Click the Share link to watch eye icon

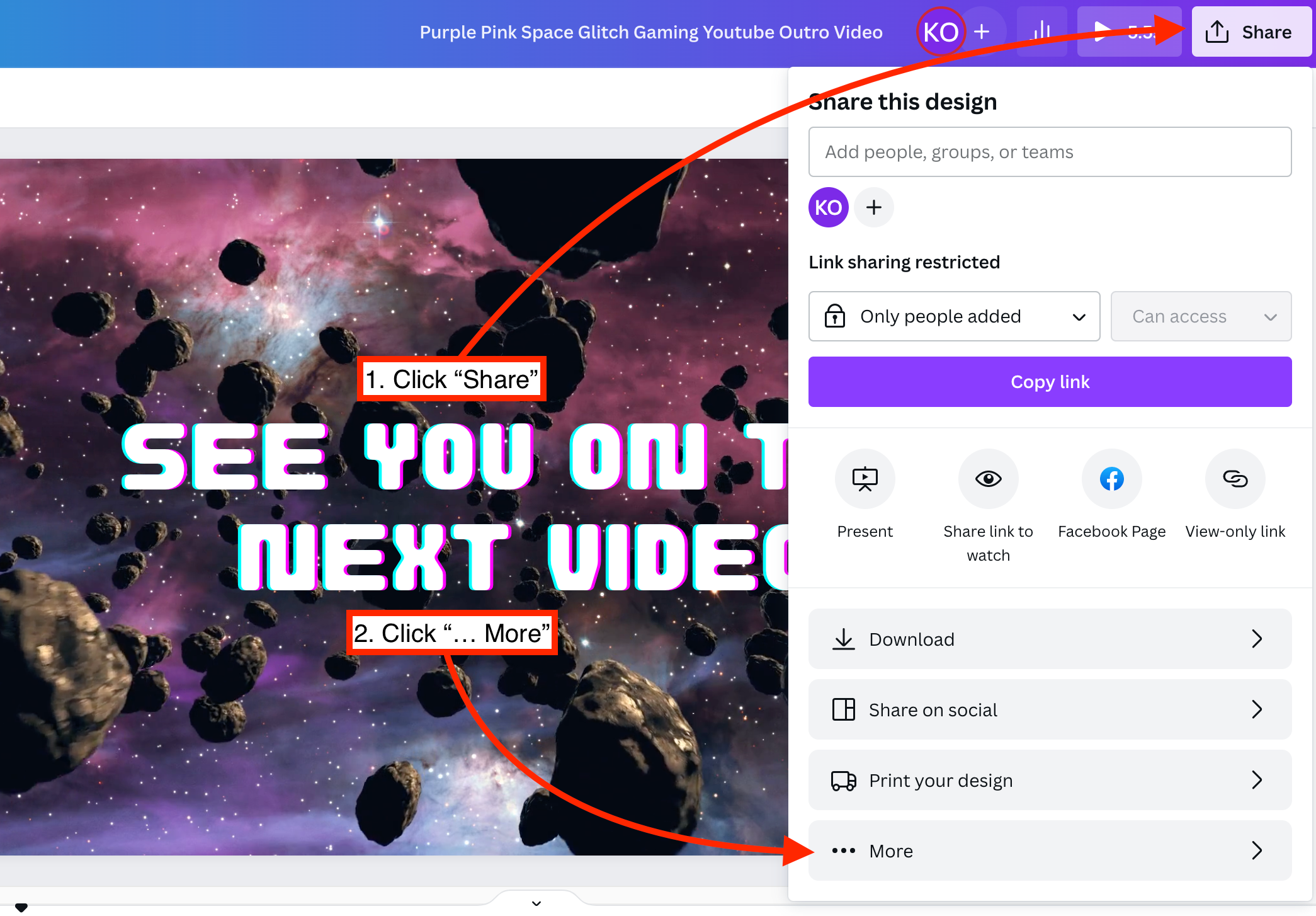pos(988,479)
